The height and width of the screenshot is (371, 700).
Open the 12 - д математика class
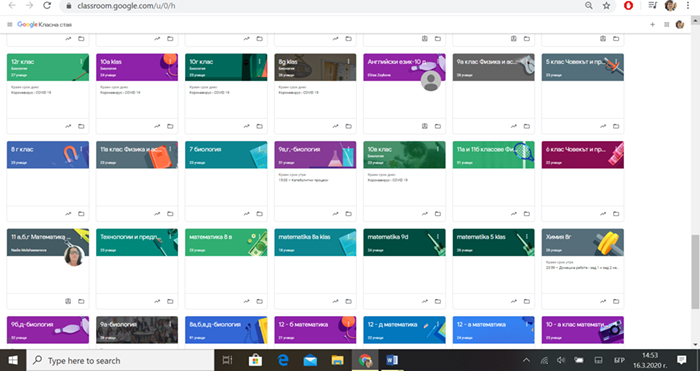click(x=392, y=324)
